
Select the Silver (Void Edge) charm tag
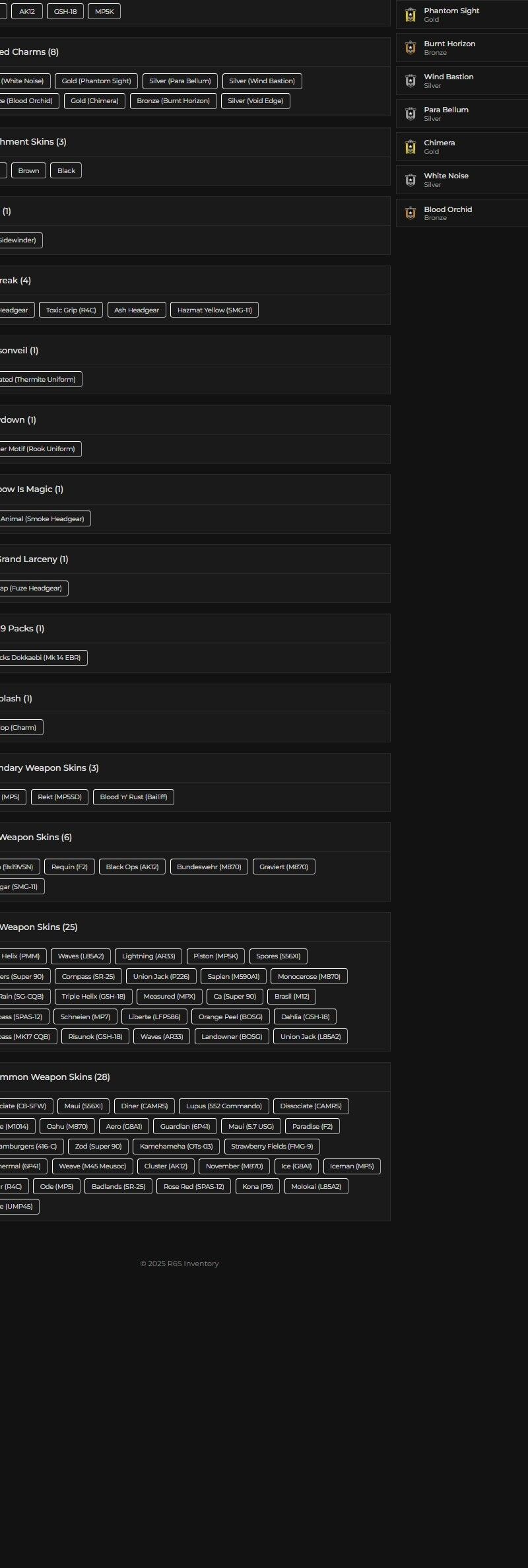click(x=255, y=101)
